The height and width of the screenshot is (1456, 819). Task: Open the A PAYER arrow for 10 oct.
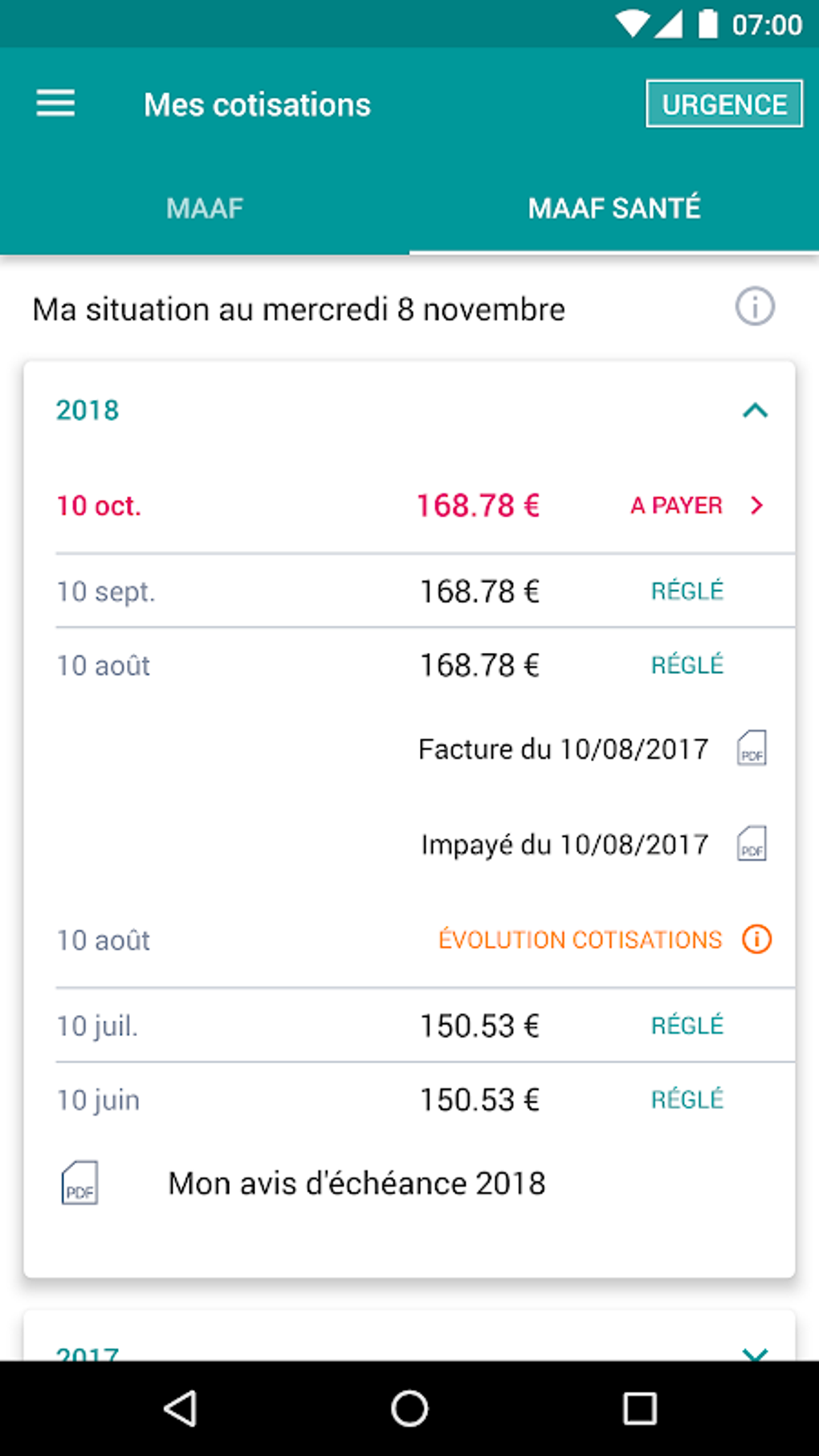click(x=756, y=505)
